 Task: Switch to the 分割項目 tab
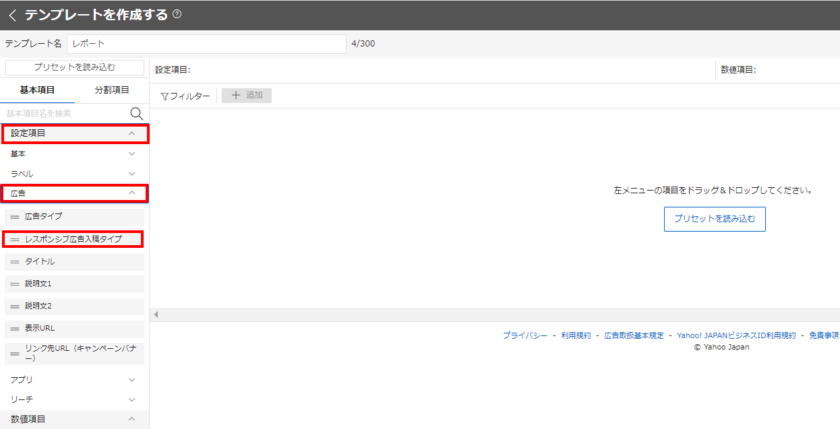click(111, 90)
